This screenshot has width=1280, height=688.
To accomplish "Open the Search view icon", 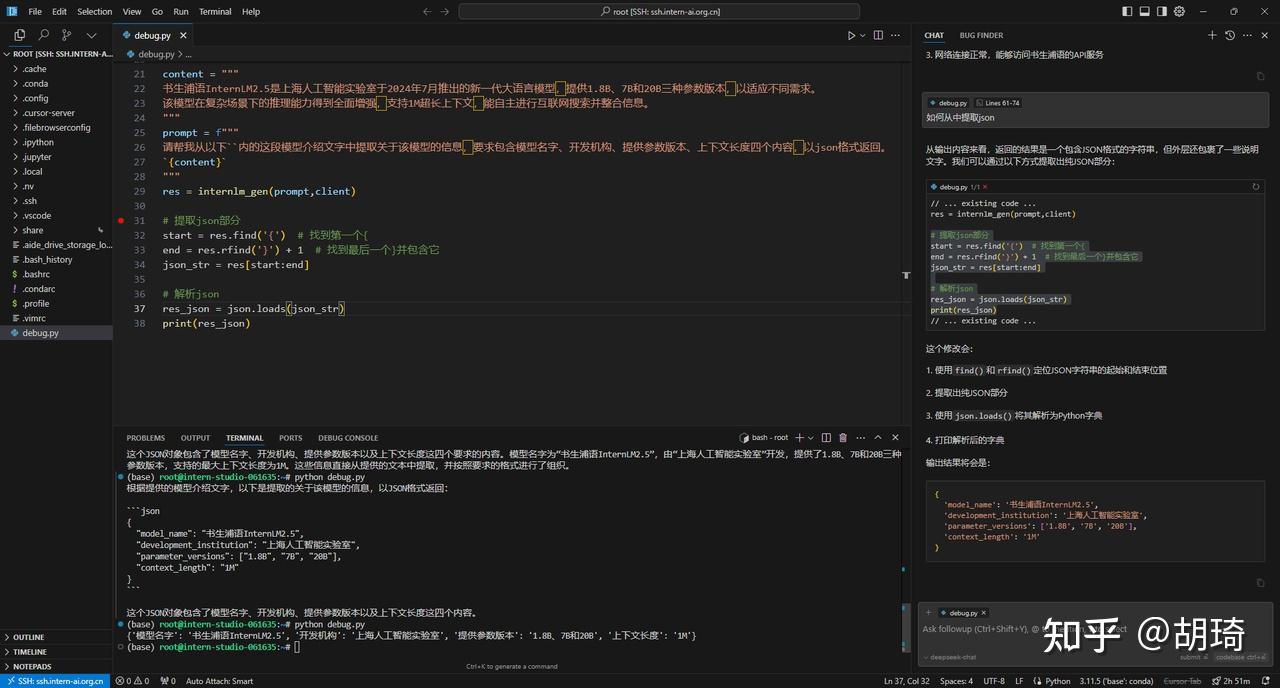I will click(x=43, y=35).
